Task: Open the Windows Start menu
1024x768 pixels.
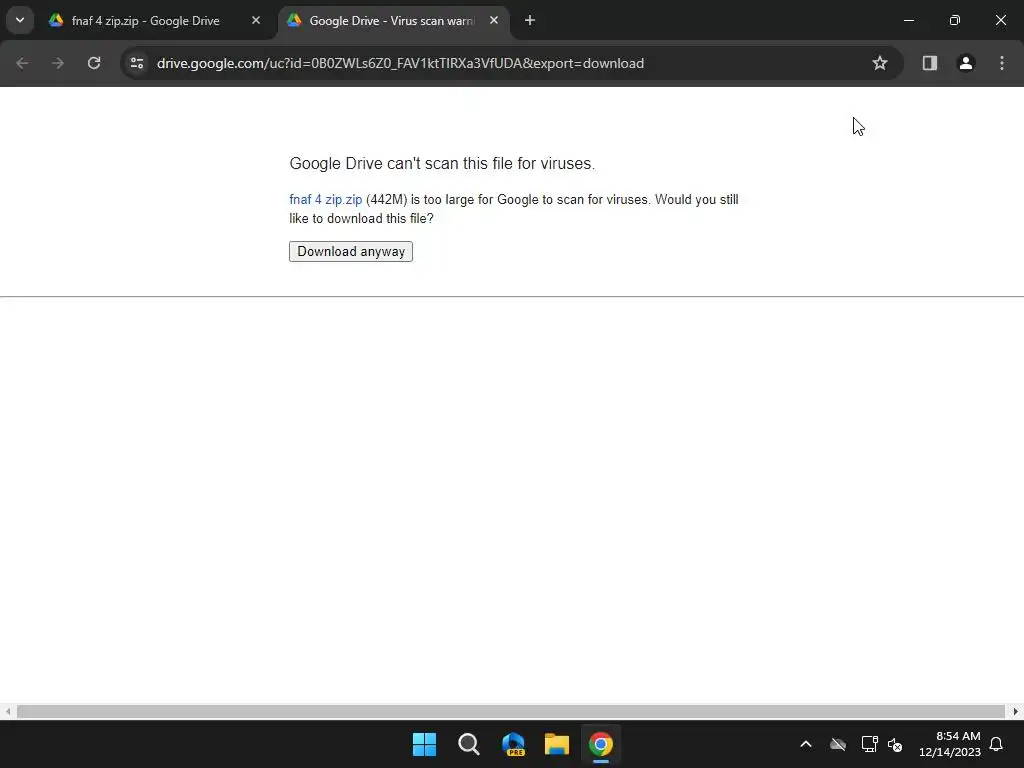Action: pyautogui.click(x=424, y=744)
